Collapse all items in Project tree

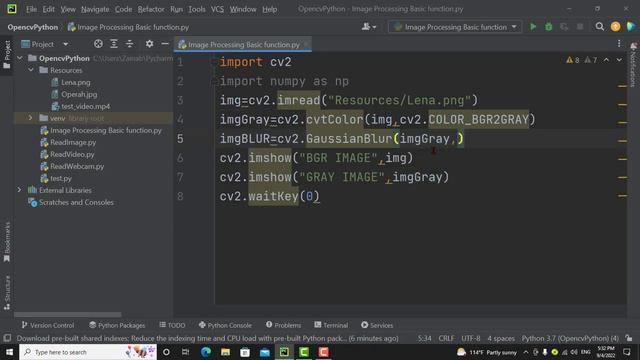pyautogui.click(x=129, y=44)
